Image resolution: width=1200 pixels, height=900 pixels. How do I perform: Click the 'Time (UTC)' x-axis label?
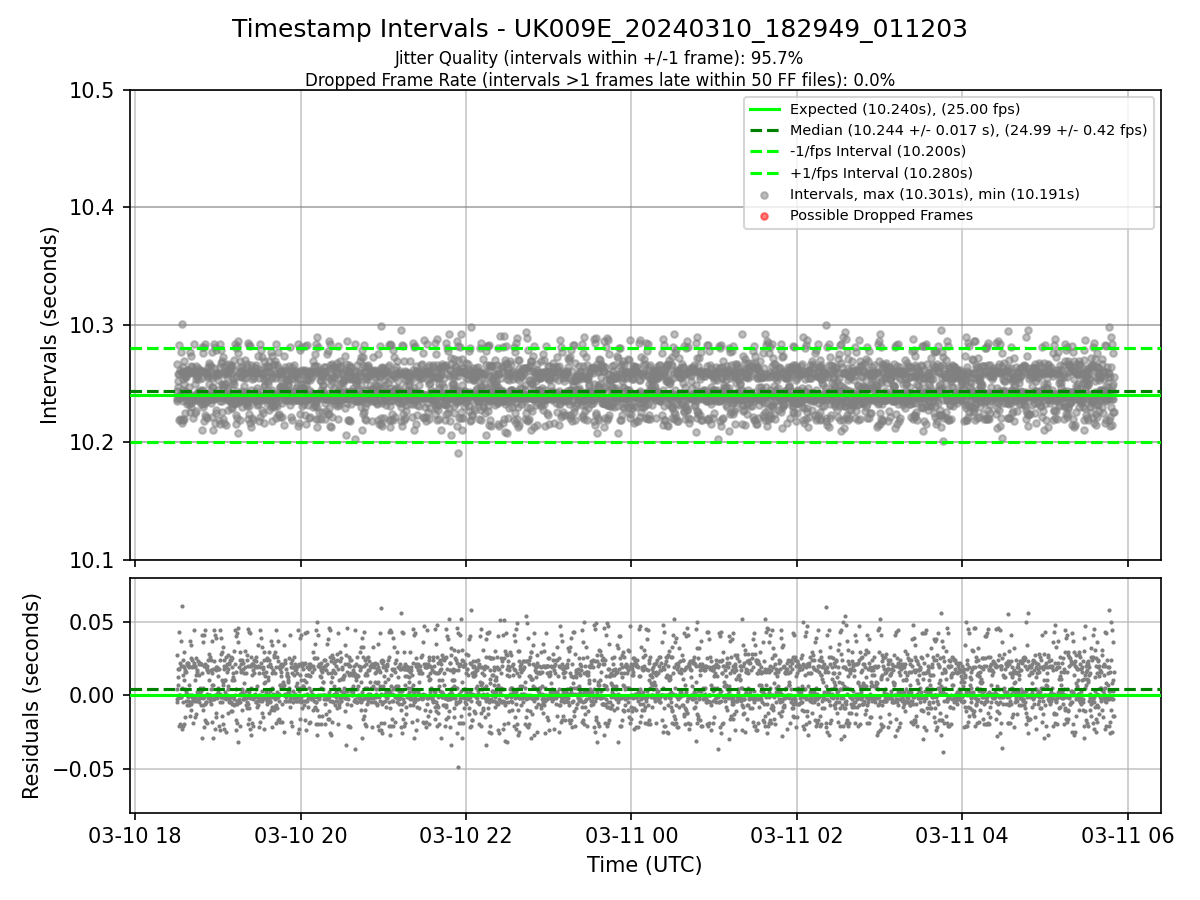tap(644, 864)
